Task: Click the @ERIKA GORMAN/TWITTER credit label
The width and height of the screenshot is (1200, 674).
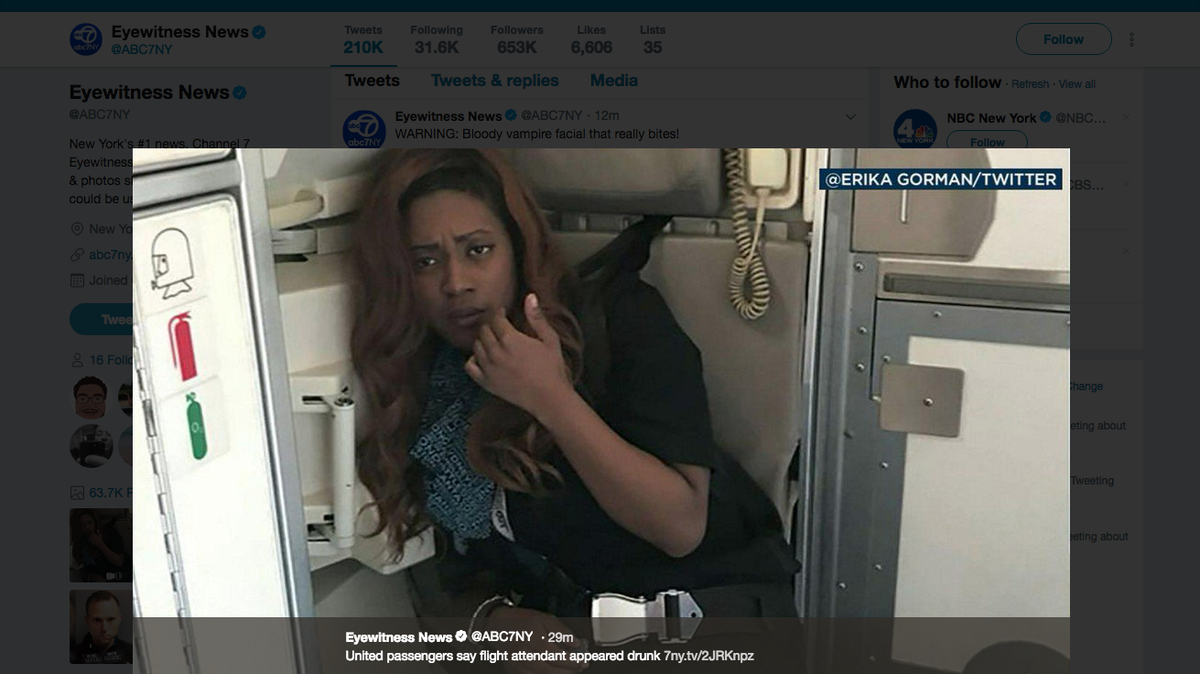Action: pos(941,179)
